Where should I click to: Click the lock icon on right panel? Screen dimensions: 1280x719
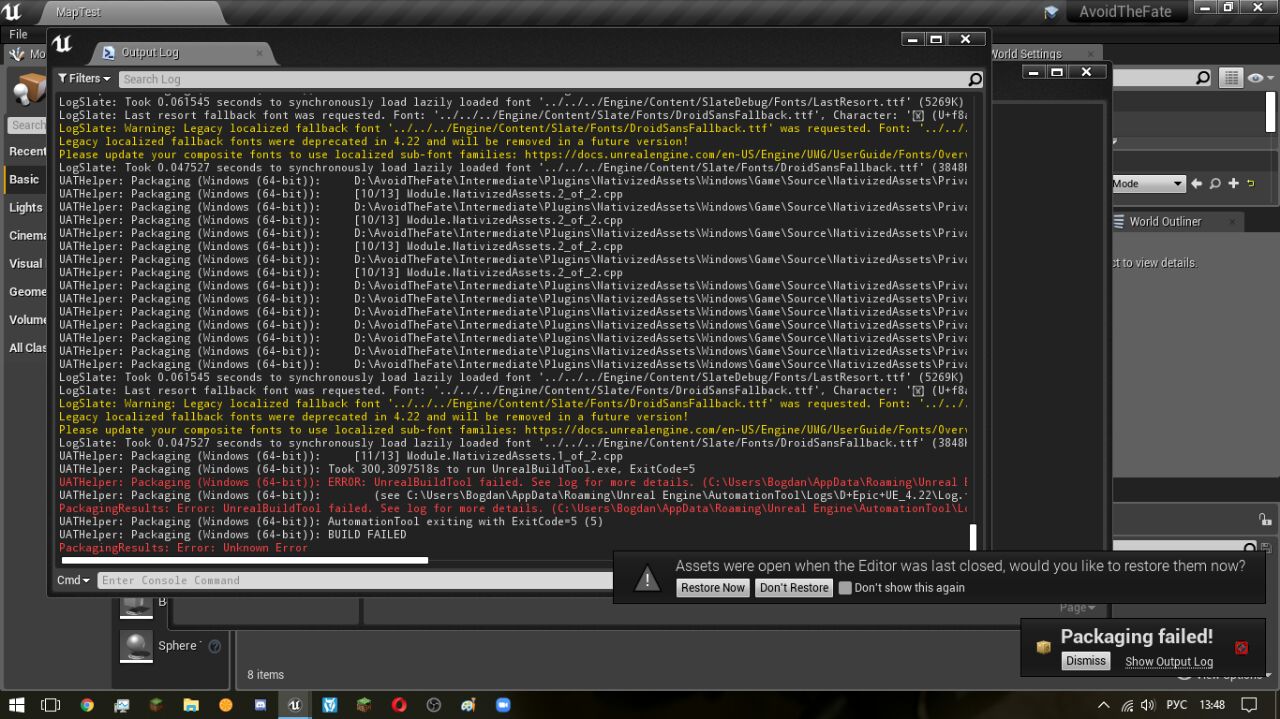tap(1265, 519)
